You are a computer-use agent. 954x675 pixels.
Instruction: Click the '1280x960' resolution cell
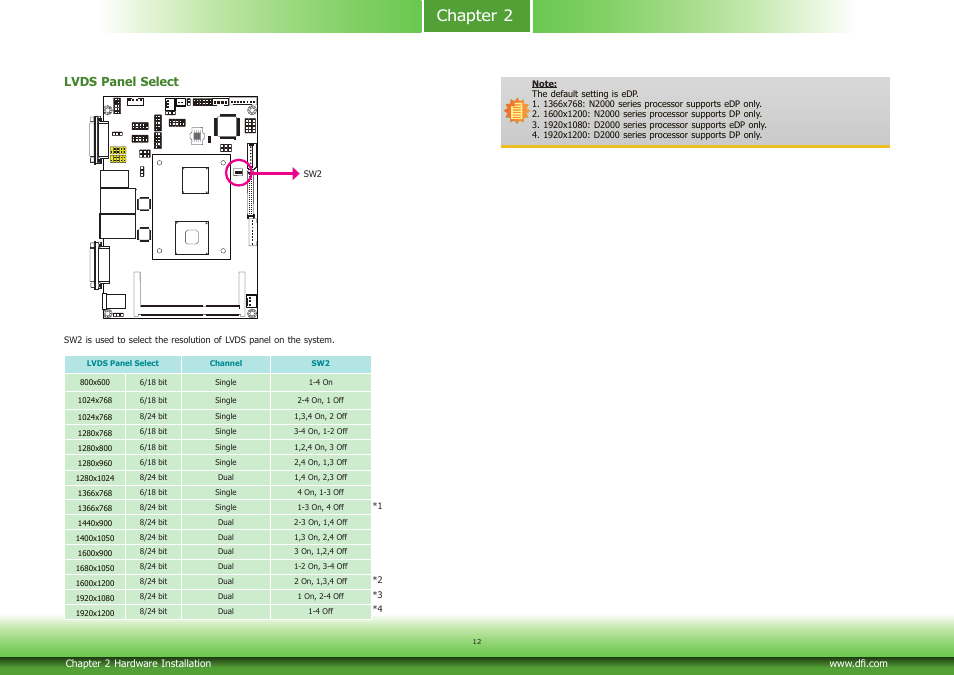[95, 463]
